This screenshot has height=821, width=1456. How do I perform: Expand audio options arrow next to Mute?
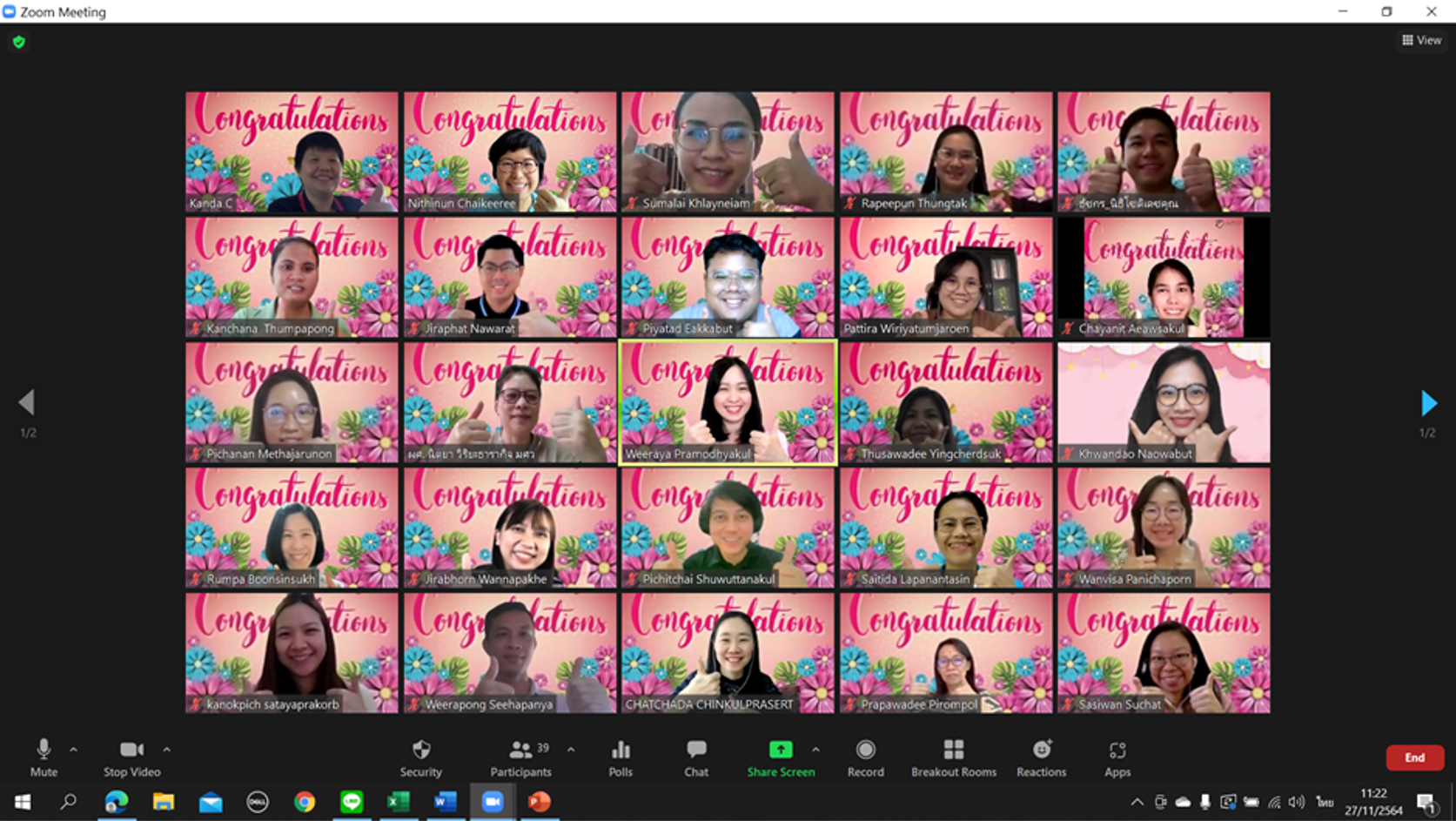(74, 749)
